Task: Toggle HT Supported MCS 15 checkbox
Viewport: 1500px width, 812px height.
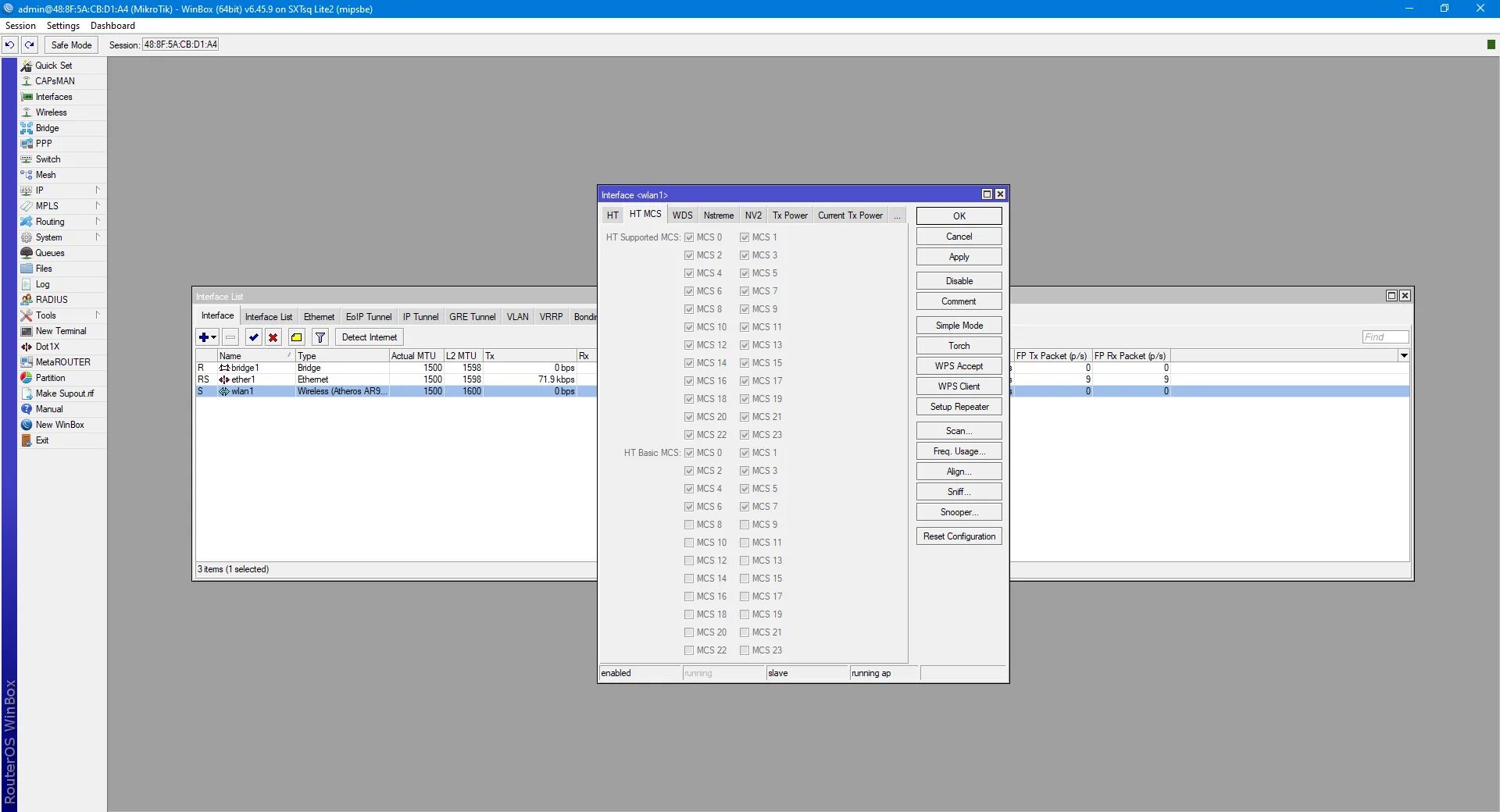Action: point(745,363)
